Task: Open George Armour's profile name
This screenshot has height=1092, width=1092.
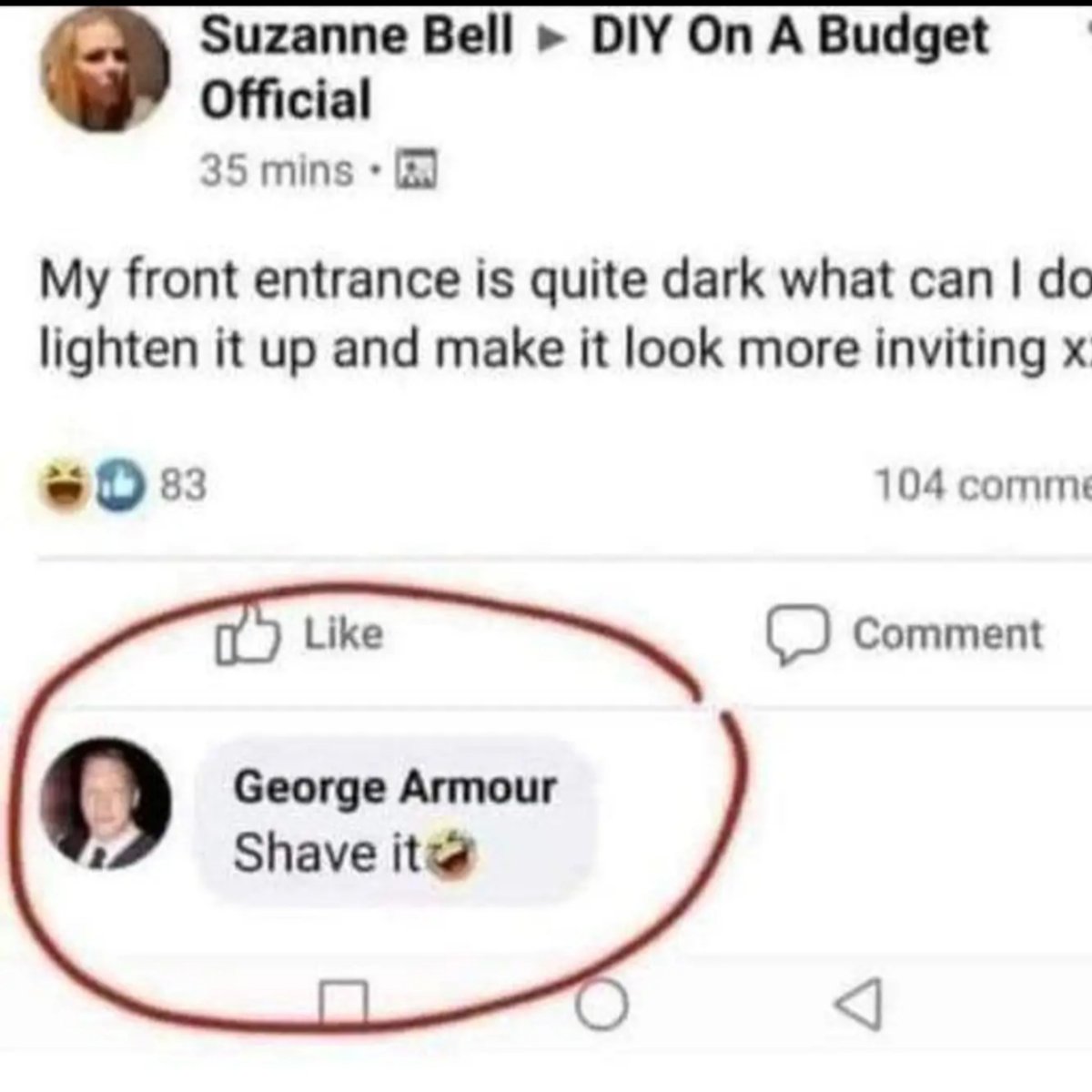Action: 394,788
